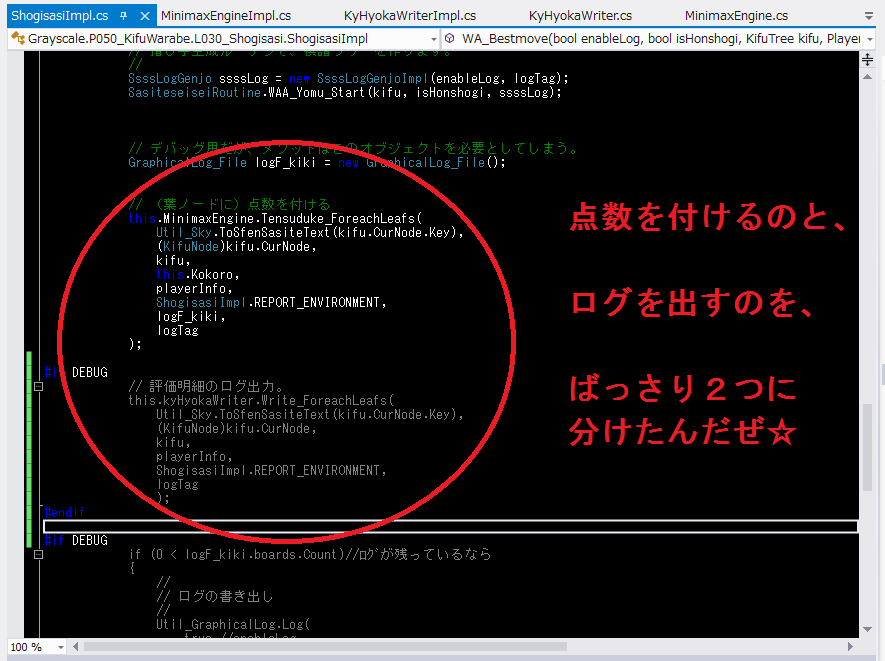
Task: Click the class icon beside Grayscale.P050_KifuWarabe
Action: 18,39
